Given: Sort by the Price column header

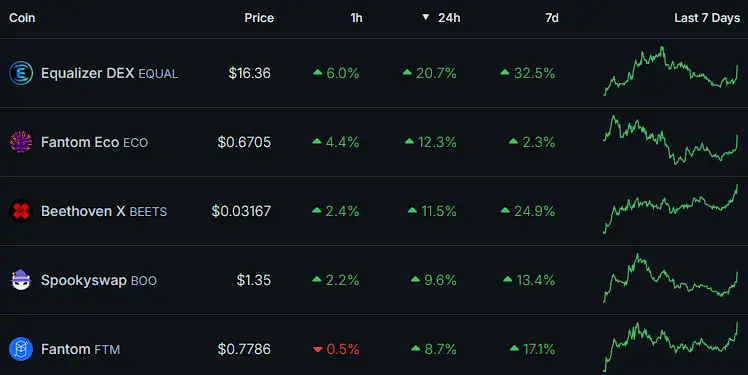Looking at the screenshot, I should pos(259,18).
